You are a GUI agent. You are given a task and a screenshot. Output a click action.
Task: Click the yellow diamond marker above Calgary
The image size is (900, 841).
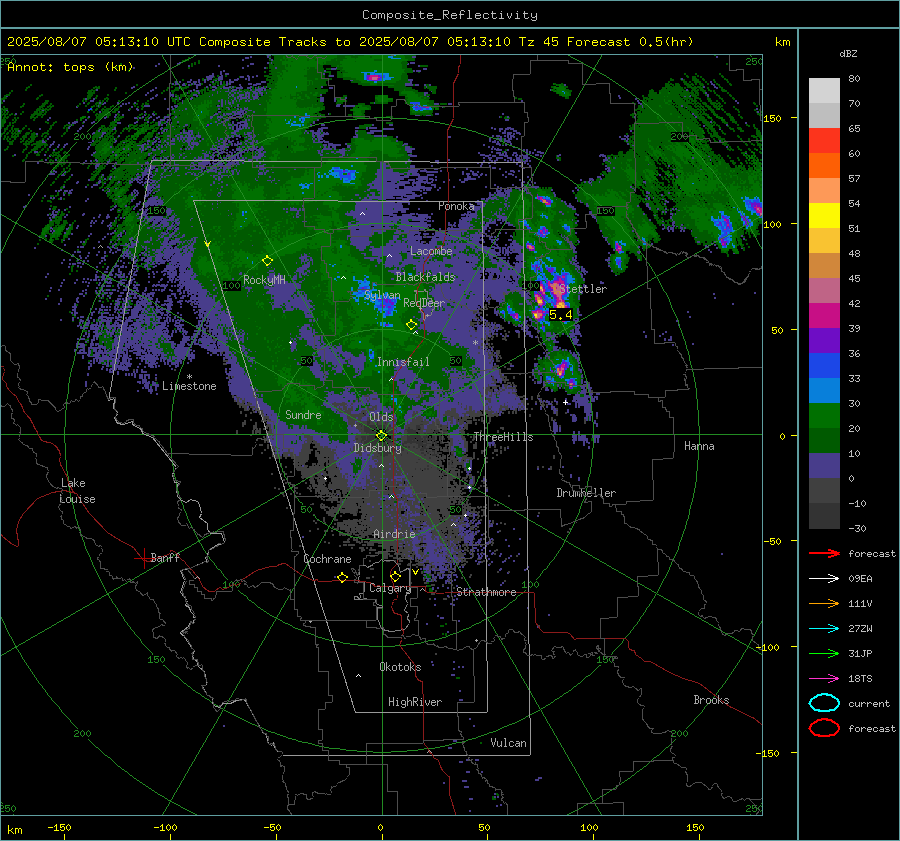395,576
